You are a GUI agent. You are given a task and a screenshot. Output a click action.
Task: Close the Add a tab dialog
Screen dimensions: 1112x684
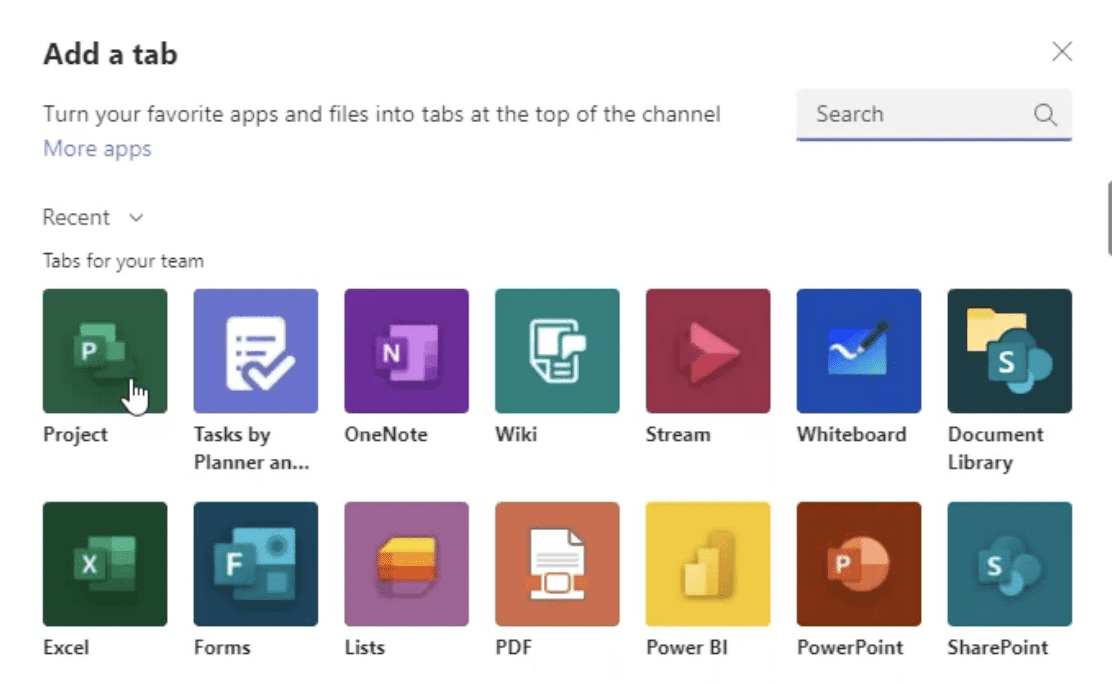pyautogui.click(x=1062, y=51)
